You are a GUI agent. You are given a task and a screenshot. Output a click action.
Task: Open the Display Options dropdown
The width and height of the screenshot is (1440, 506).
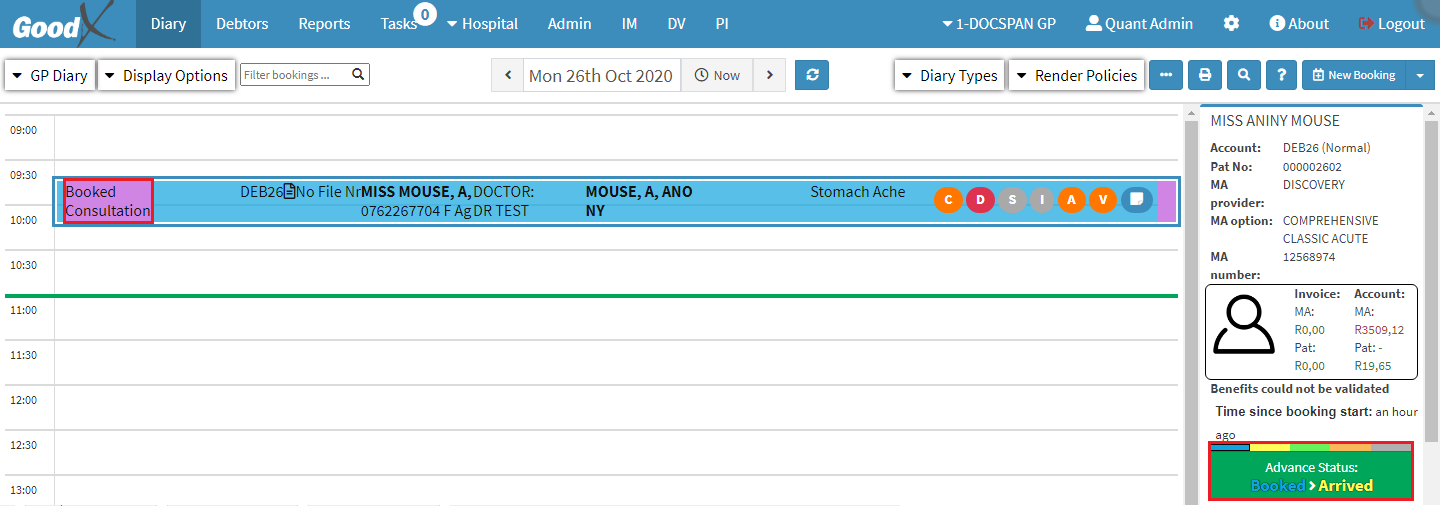[166, 75]
